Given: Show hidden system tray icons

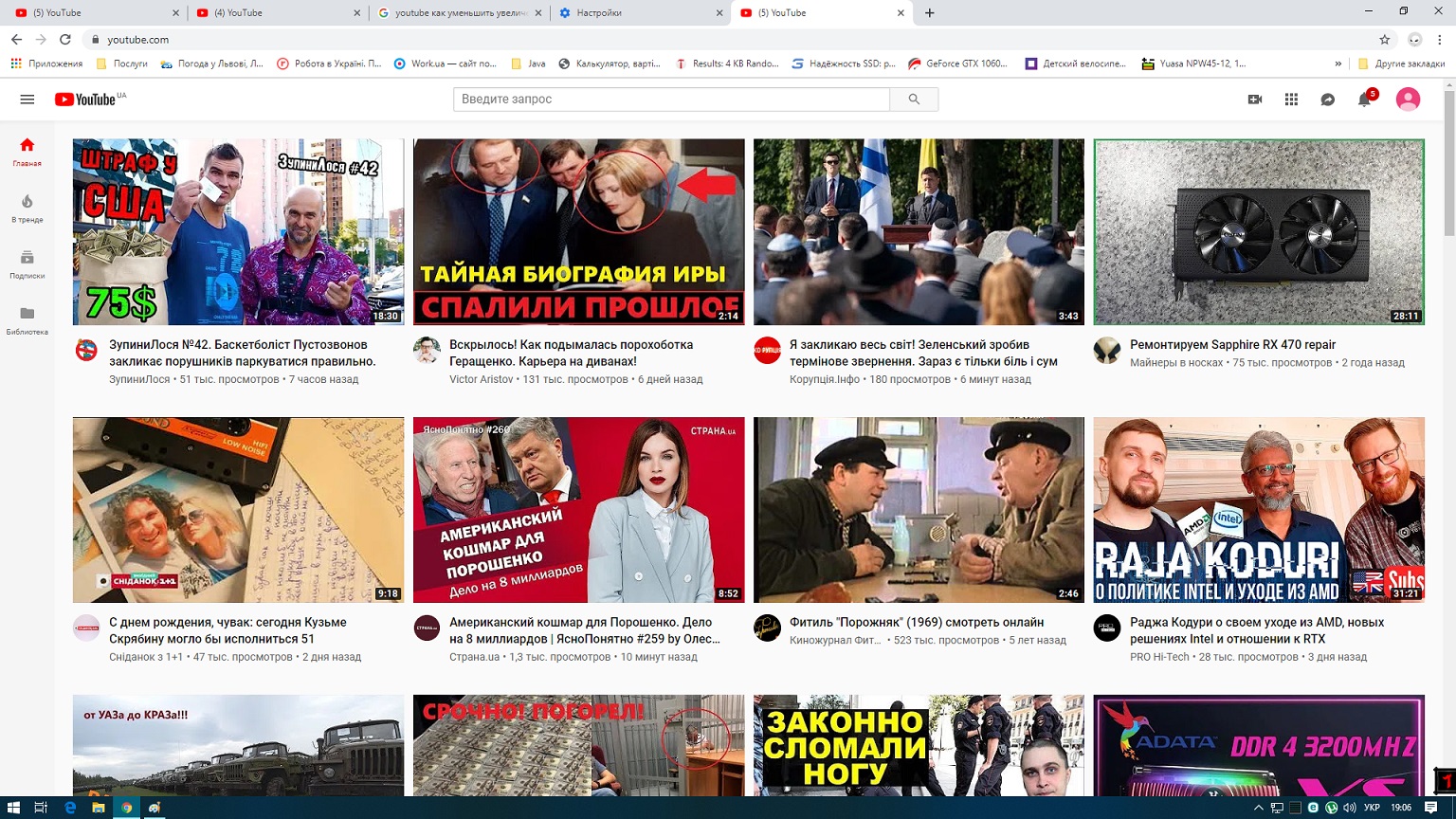Looking at the screenshot, I should [x=1259, y=808].
